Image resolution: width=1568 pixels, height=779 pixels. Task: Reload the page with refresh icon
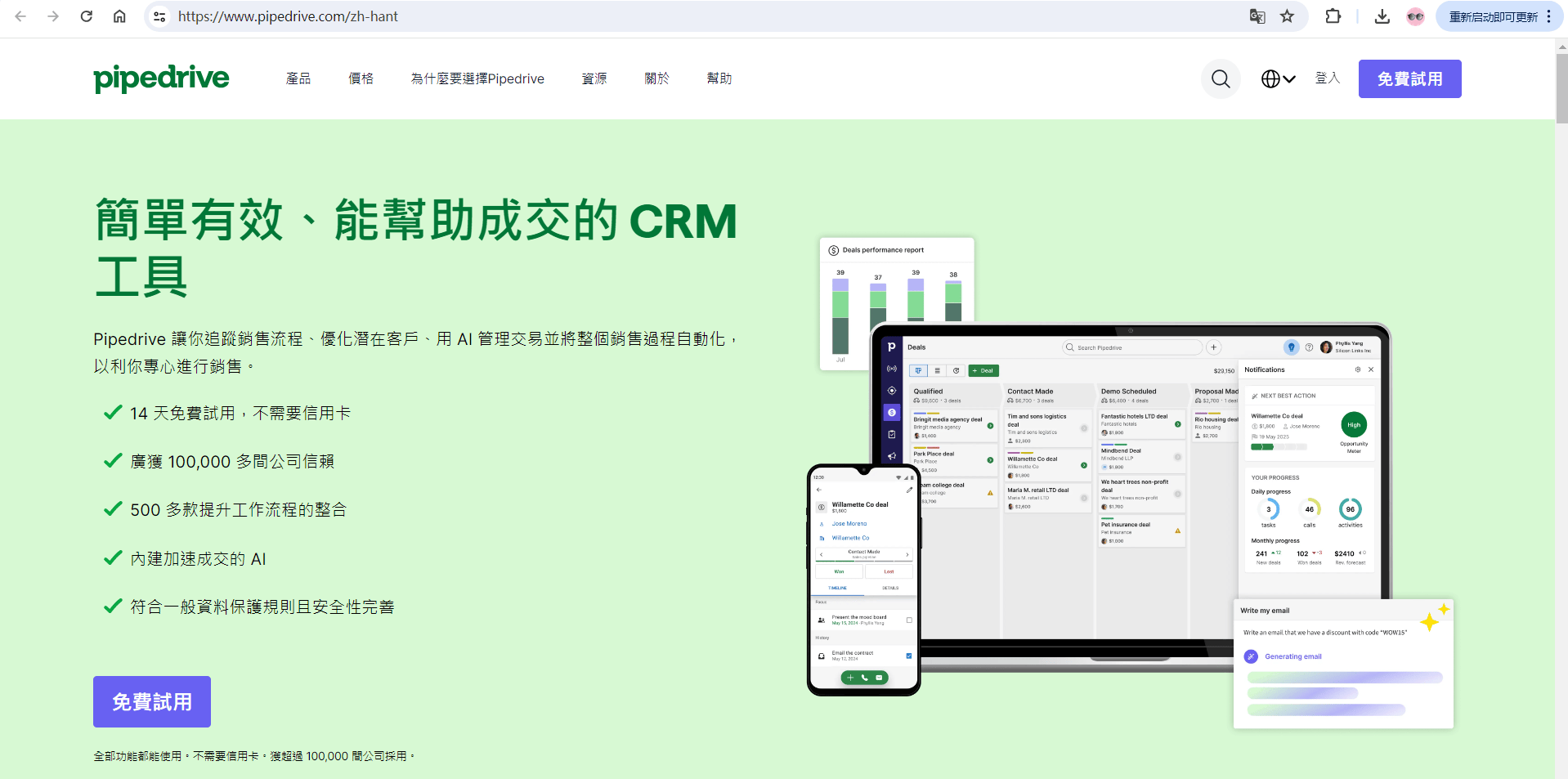86,16
